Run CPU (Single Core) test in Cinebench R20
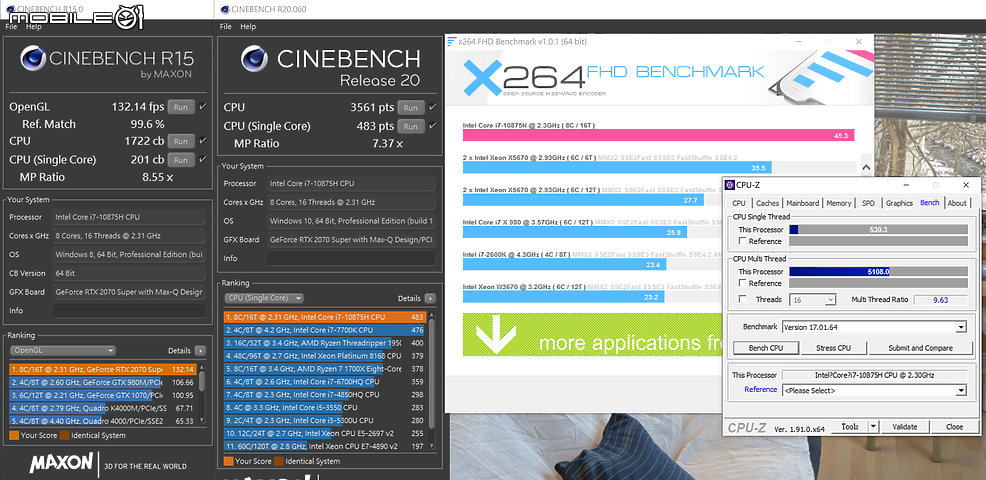 tap(411, 126)
